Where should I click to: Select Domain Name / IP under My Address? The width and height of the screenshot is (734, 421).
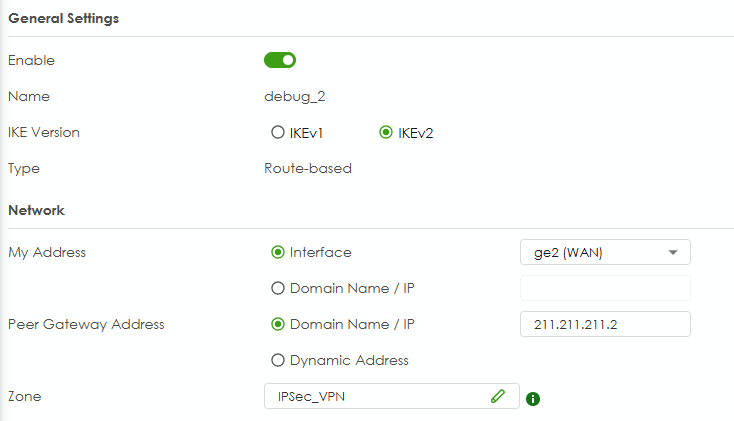[279, 288]
